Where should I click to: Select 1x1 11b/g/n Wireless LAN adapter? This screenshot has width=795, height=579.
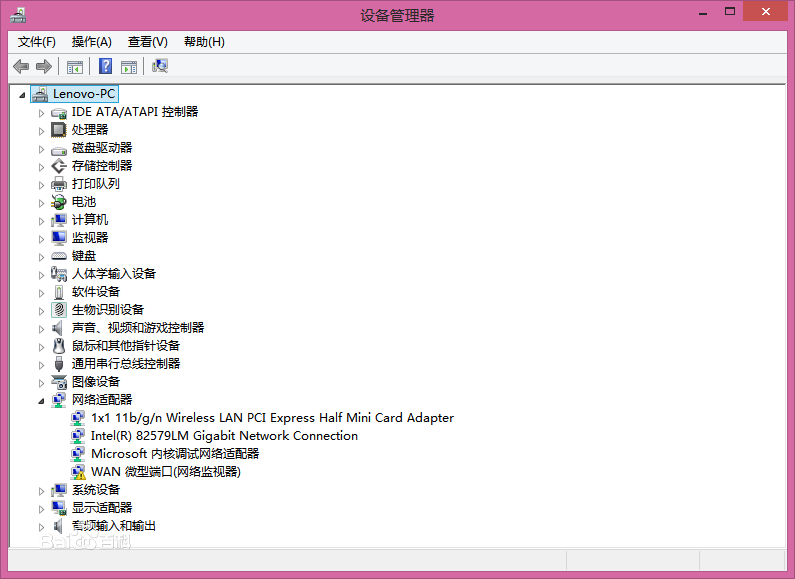pyautogui.click(x=272, y=418)
